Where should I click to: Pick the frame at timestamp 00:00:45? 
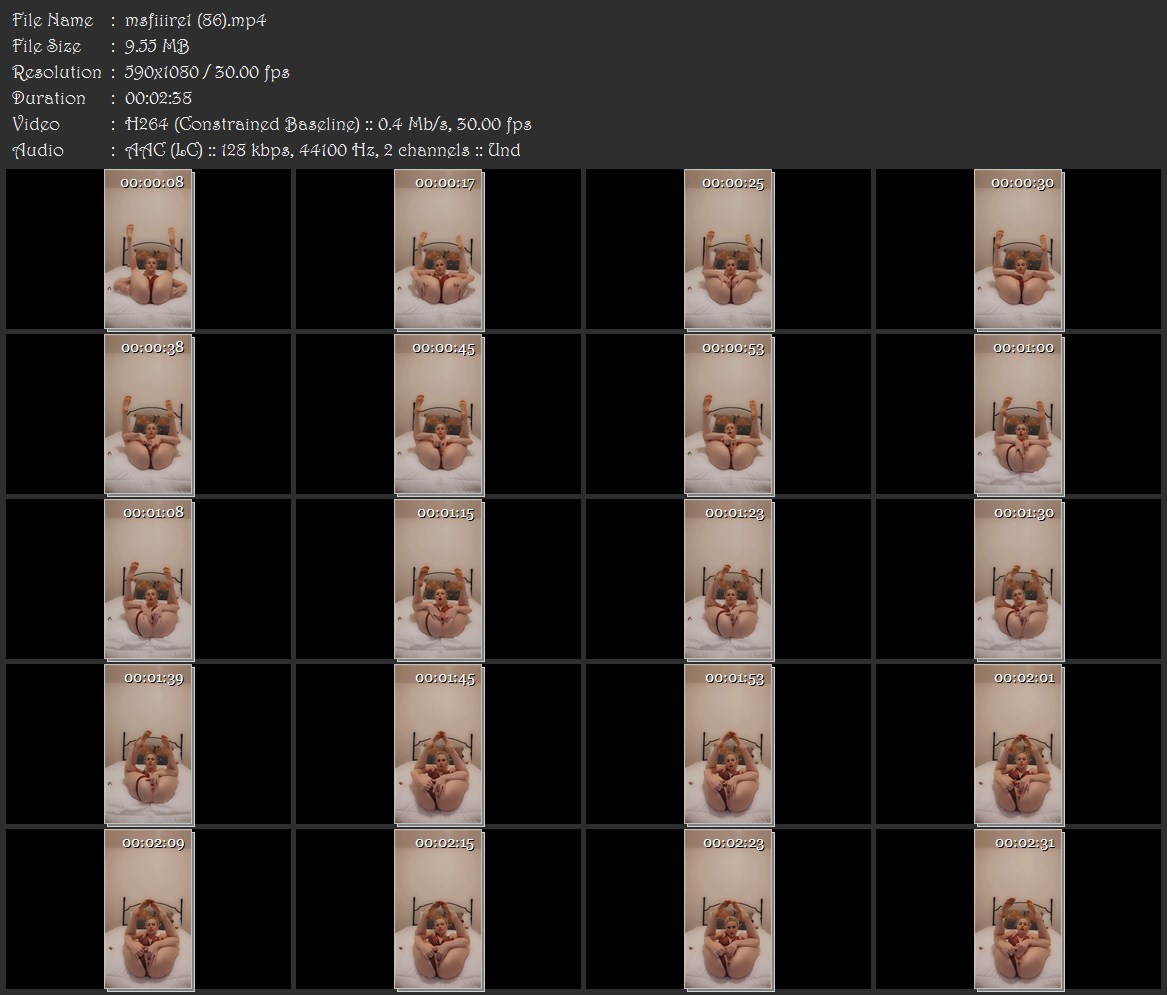click(439, 415)
